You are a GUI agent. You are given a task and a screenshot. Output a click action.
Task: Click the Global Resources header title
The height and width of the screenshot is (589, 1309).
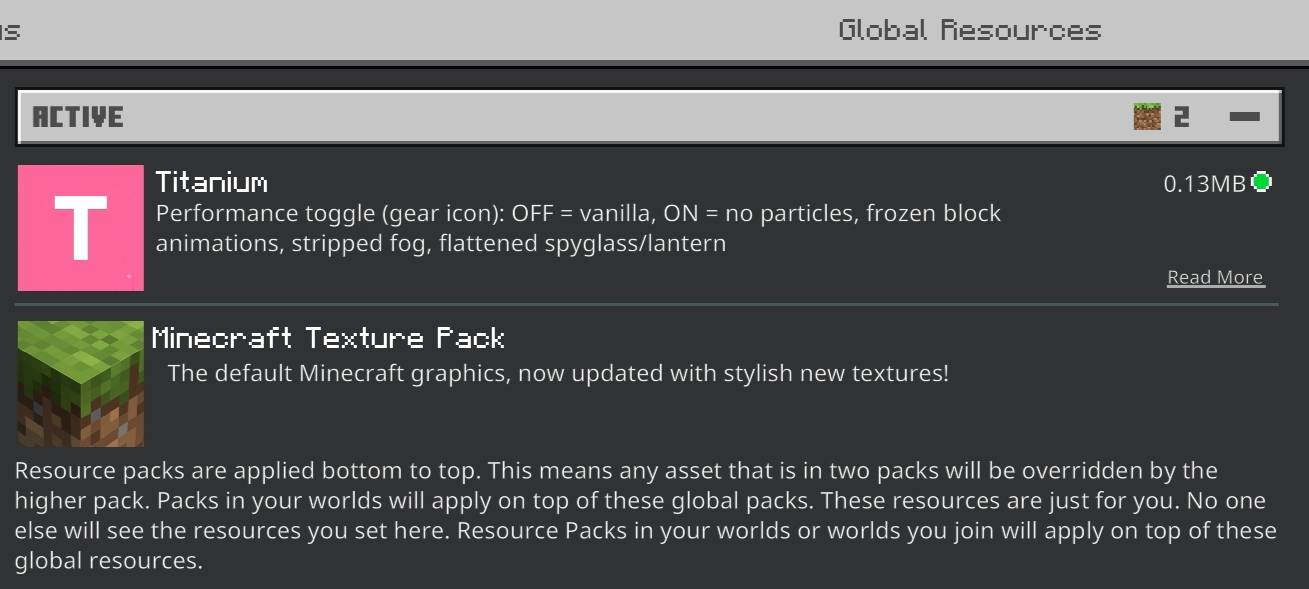tap(969, 30)
